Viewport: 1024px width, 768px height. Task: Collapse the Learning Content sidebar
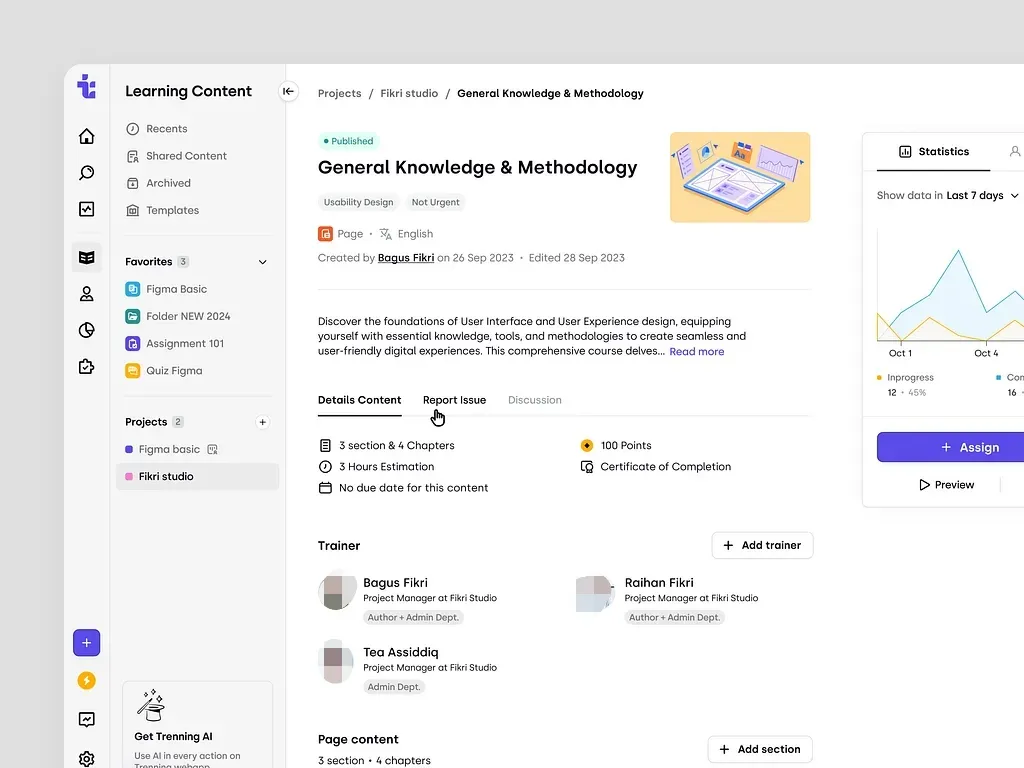point(288,91)
